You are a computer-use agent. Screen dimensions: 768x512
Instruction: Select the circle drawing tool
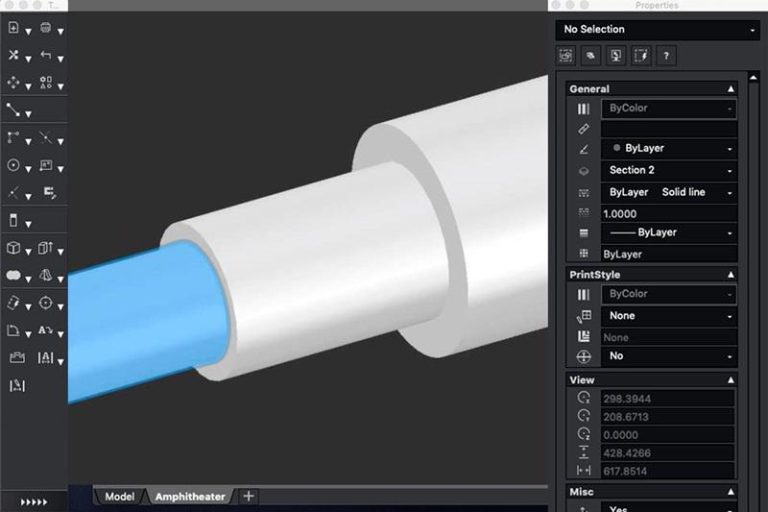point(13,165)
